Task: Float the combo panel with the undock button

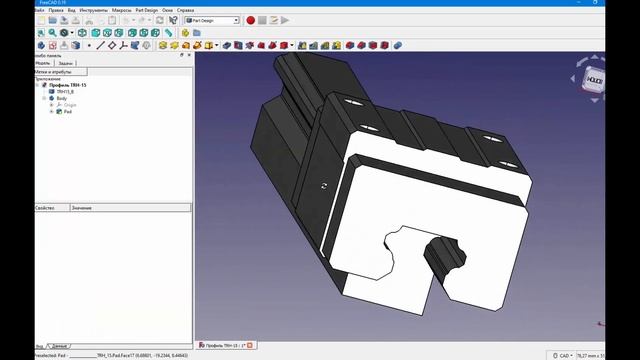Action: 182,55
